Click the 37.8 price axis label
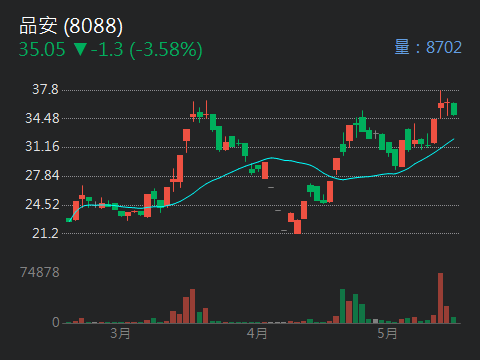480x360 pixels. coord(45,89)
